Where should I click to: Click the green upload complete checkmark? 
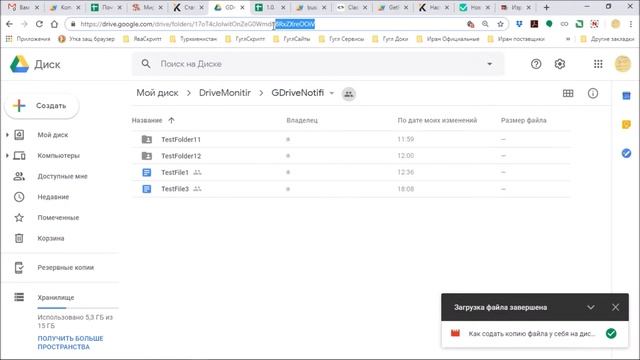pyautogui.click(x=611, y=333)
